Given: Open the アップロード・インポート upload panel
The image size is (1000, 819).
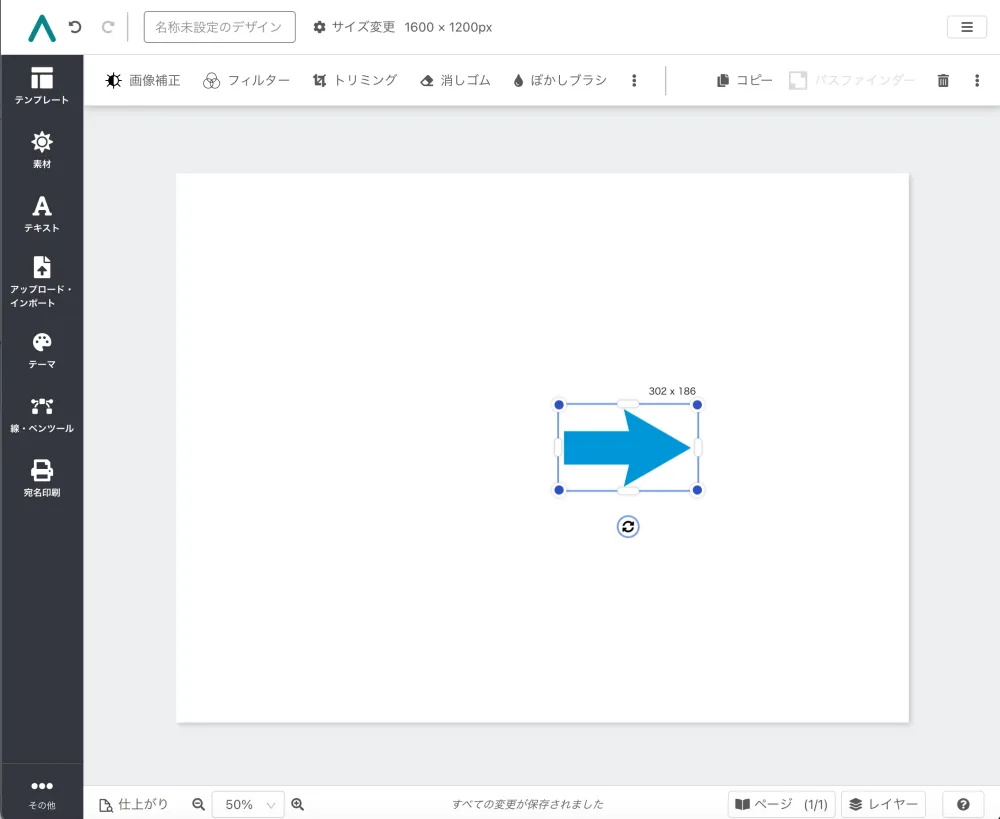Looking at the screenshot, I should click(x=41, y=277).
